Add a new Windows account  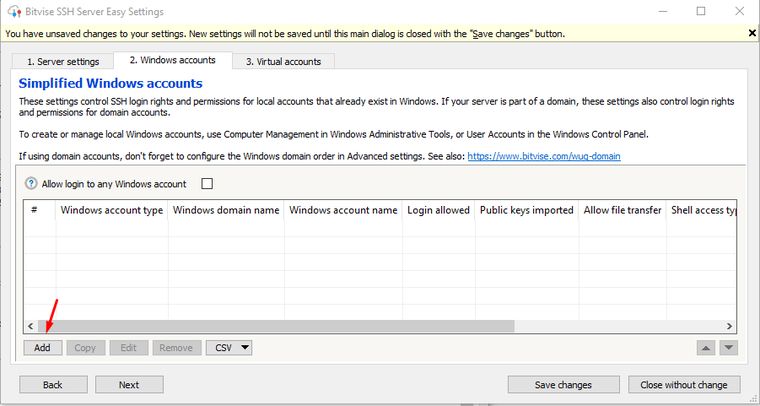(43, 347)
